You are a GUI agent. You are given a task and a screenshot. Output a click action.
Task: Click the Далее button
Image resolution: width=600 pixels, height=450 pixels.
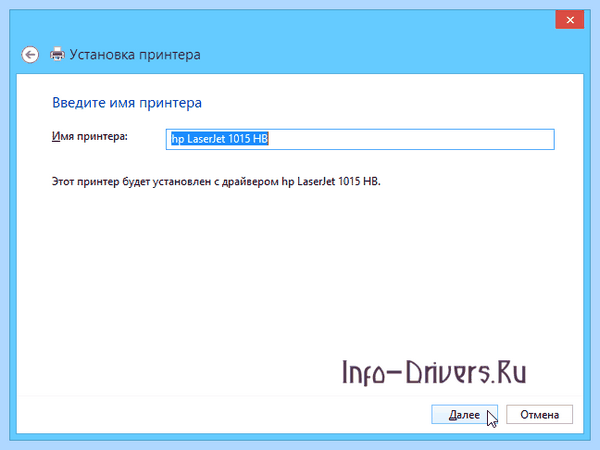[x=464, y=414]
